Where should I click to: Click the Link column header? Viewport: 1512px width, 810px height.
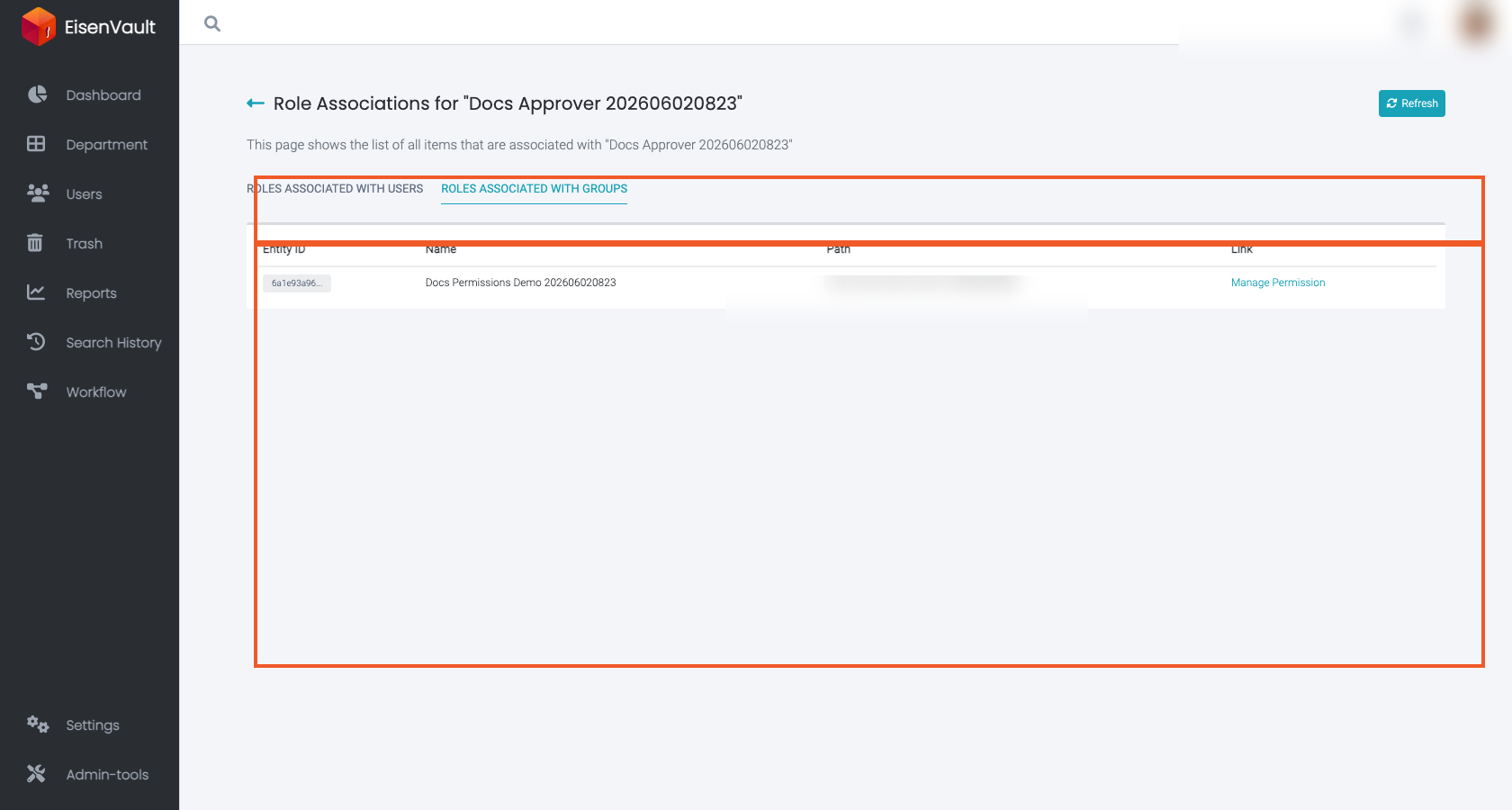coord(1242,249)
